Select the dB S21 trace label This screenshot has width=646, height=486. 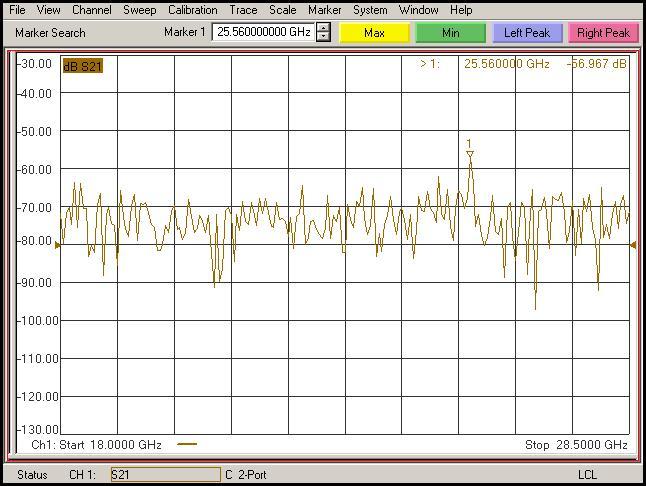[x=82, y=66]
